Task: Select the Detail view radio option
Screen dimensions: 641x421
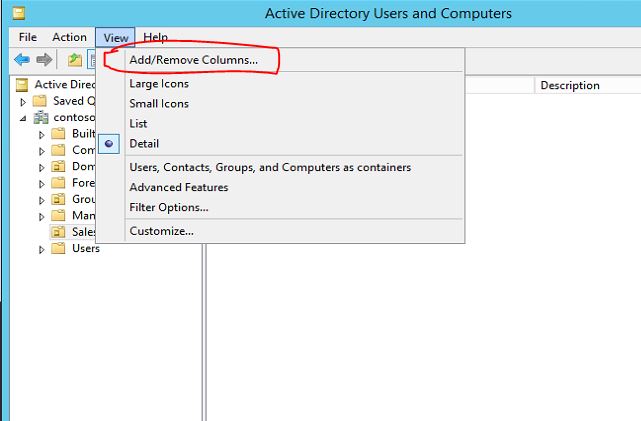Action: click(x=144, y=143)
